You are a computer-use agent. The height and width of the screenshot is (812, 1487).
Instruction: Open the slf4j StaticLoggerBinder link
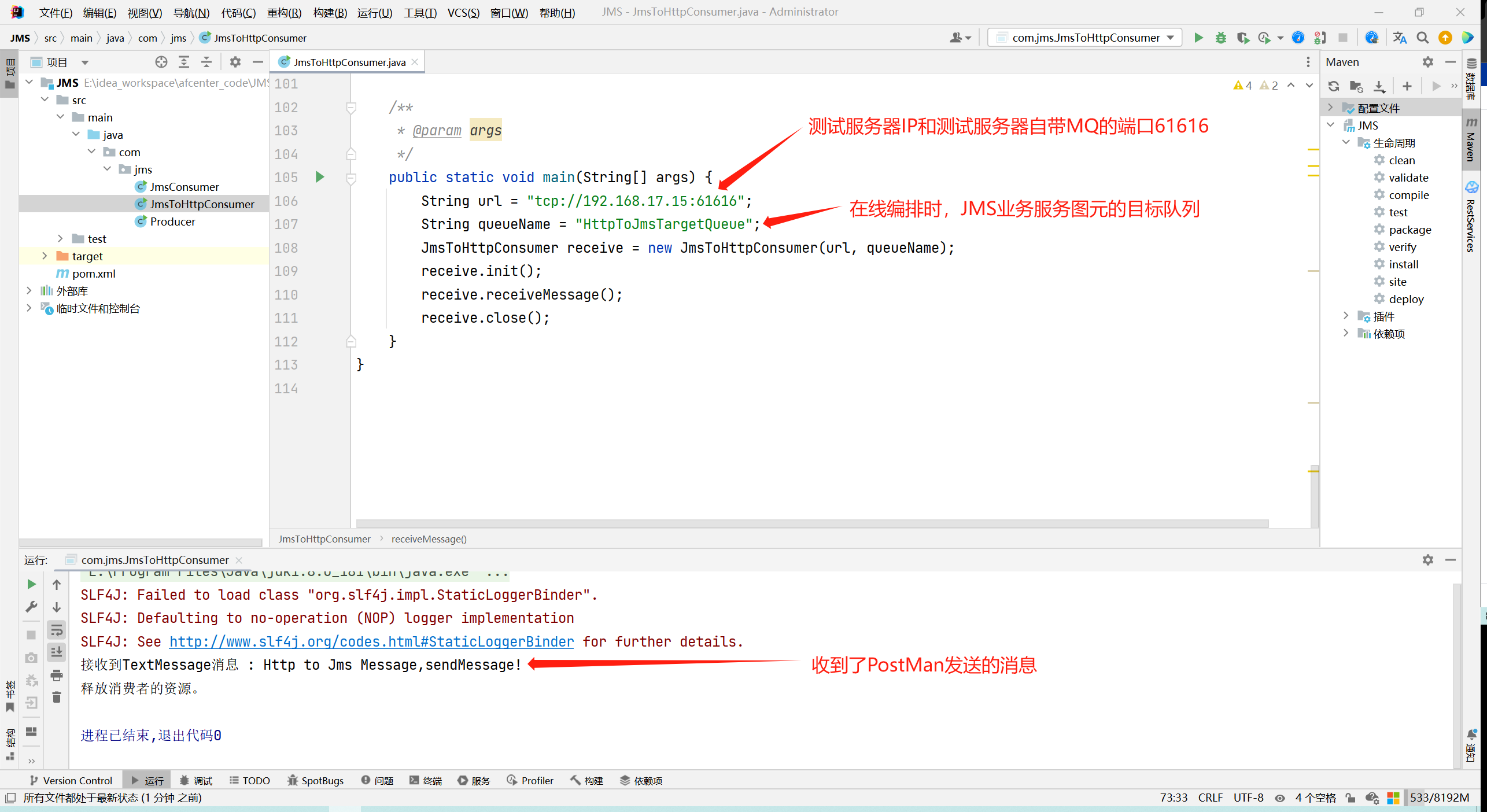pos(371,641)
